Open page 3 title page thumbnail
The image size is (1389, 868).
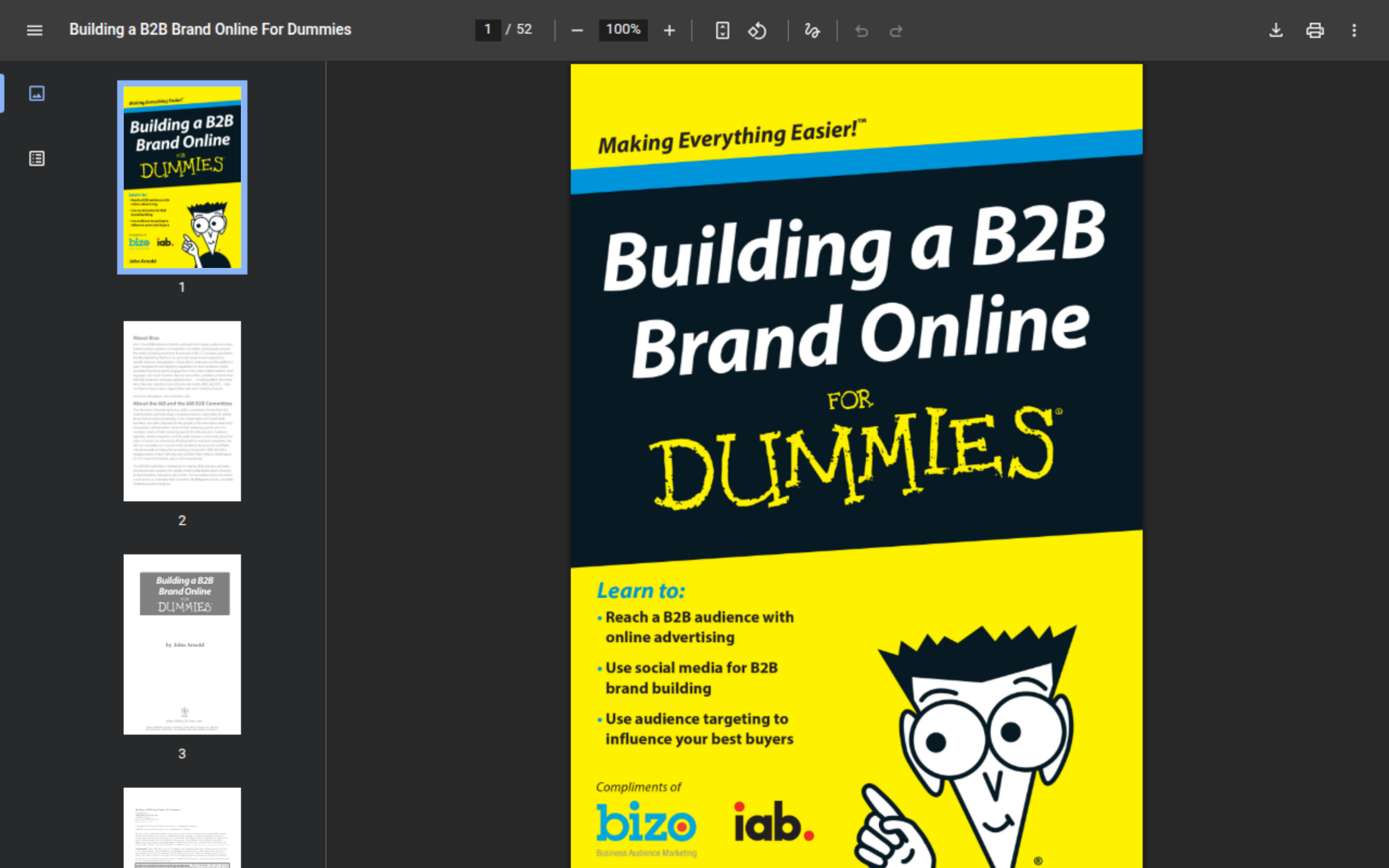182,644
